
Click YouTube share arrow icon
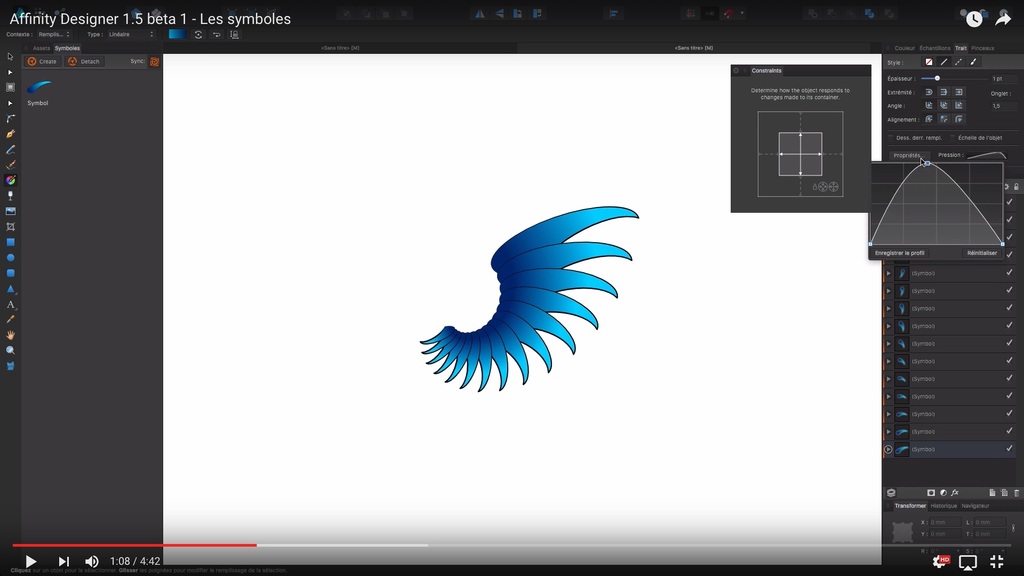[1002, 19]
